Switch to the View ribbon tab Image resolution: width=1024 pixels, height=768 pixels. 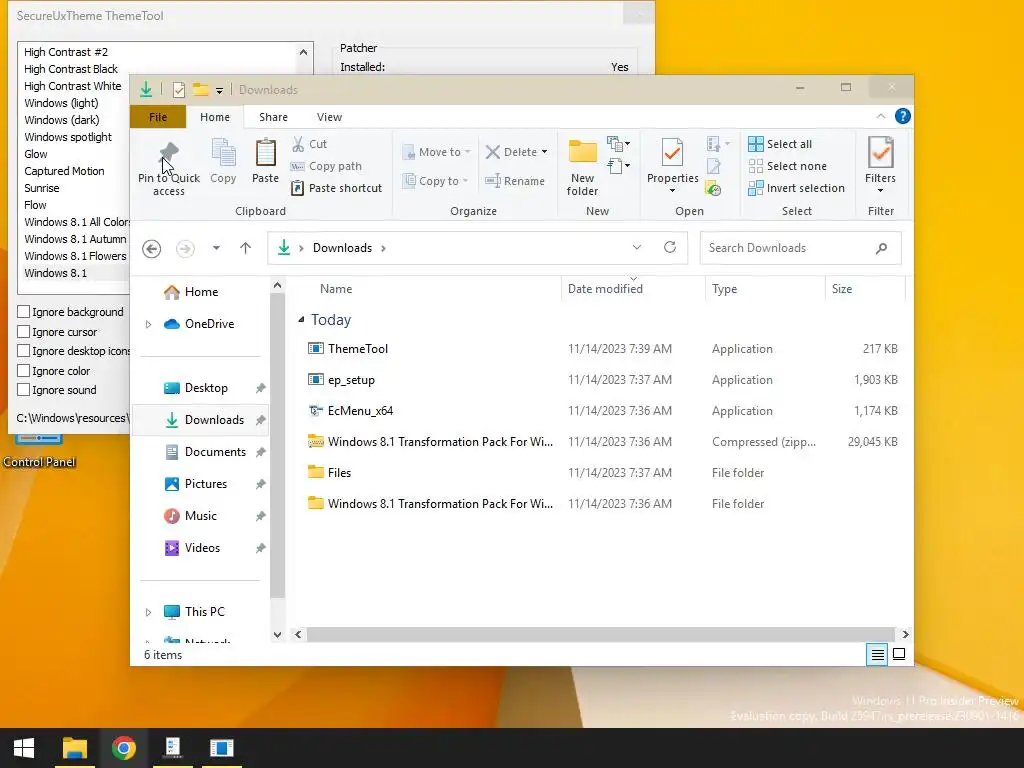329,117
